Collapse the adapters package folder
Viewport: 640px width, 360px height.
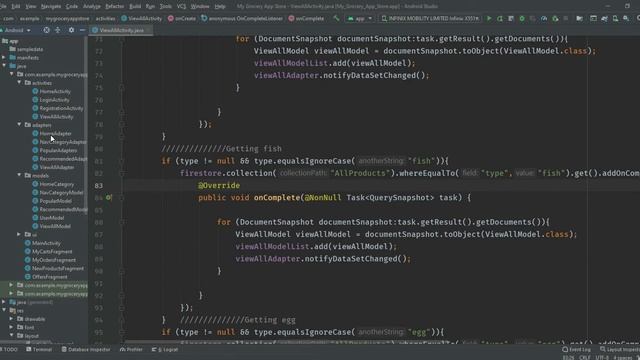tap(19, 124)
